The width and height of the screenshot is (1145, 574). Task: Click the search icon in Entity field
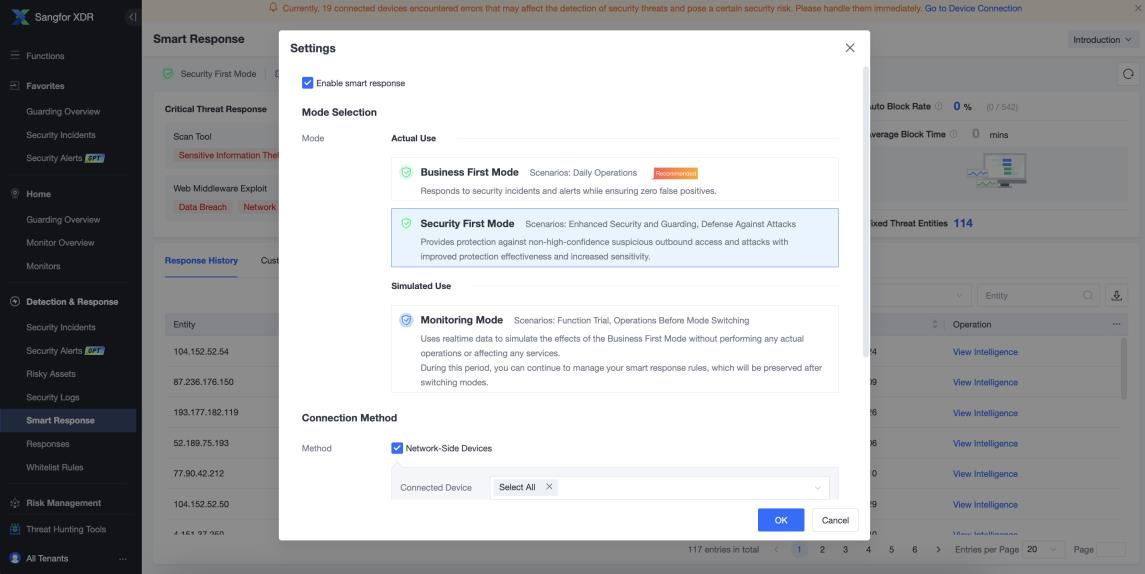point(1088,296)
